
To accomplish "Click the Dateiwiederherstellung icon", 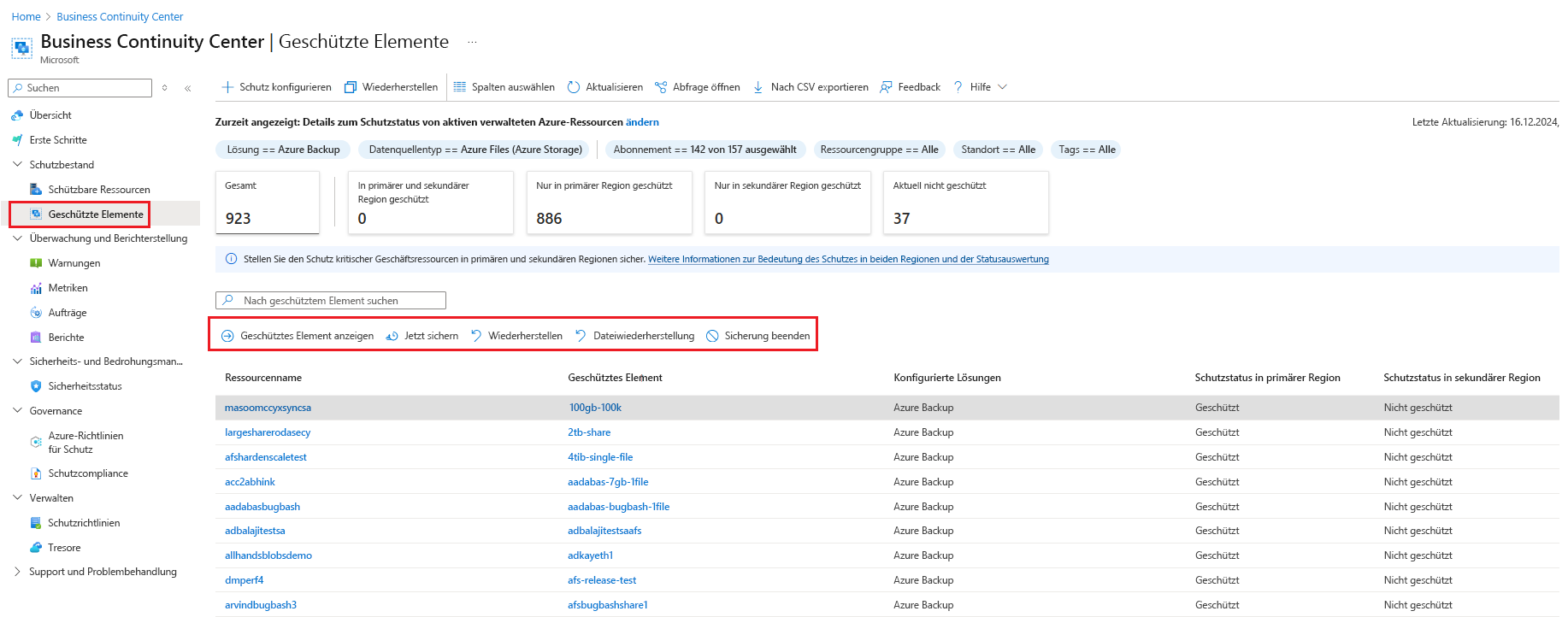I will click(581, 336).
